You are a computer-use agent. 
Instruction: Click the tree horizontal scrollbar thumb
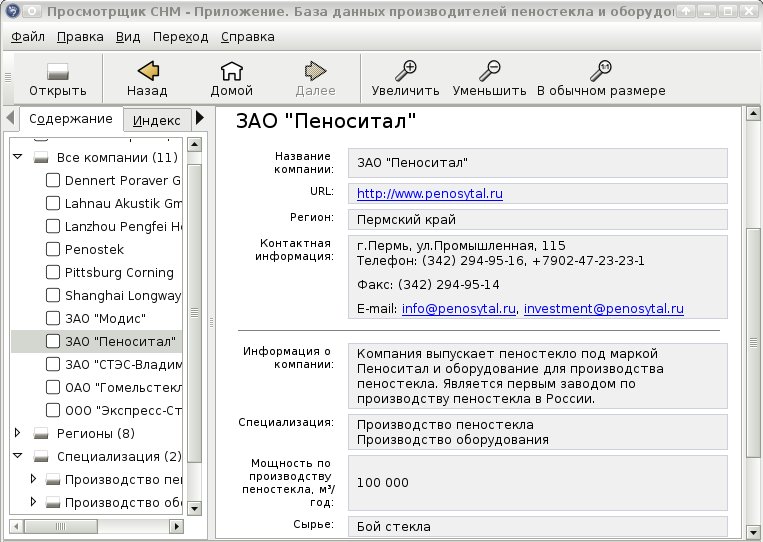click(x=60, y=526)
